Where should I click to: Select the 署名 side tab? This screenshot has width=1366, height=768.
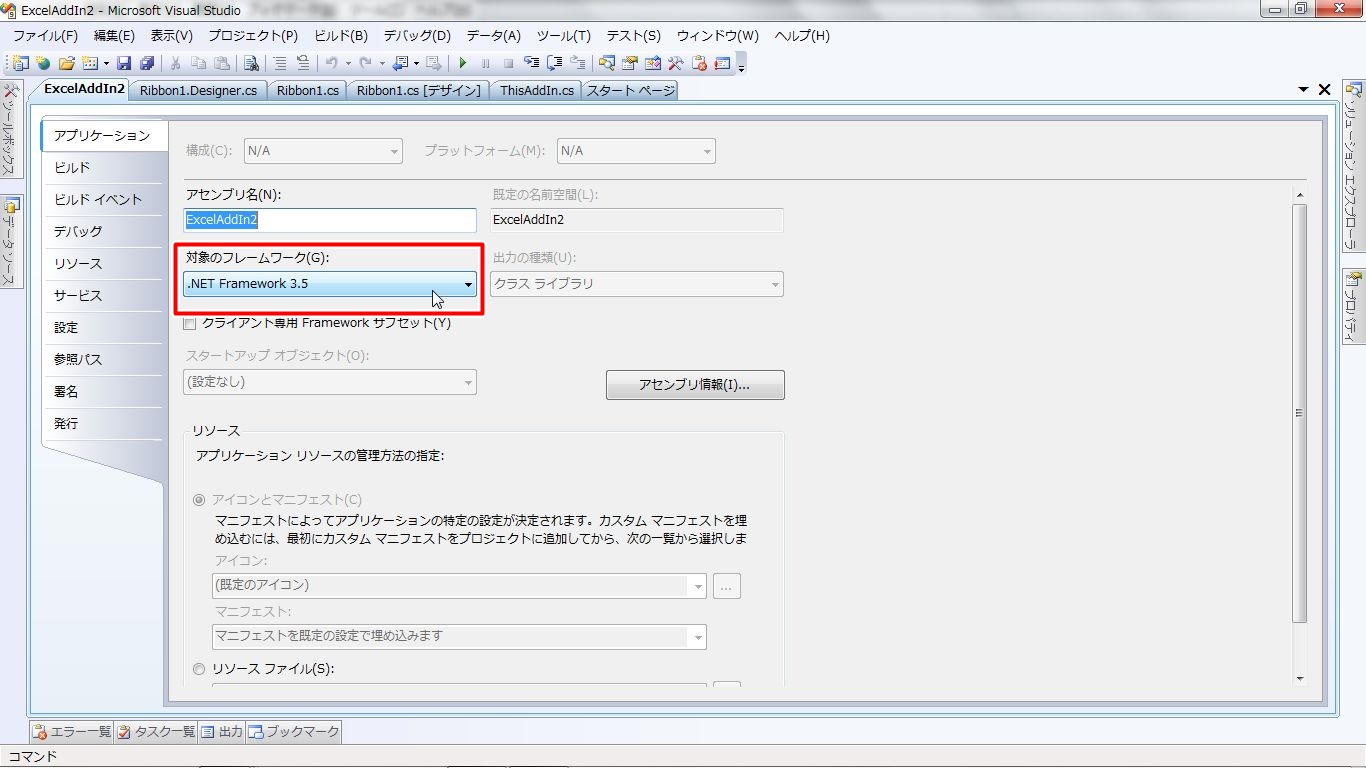pos(102,392)
